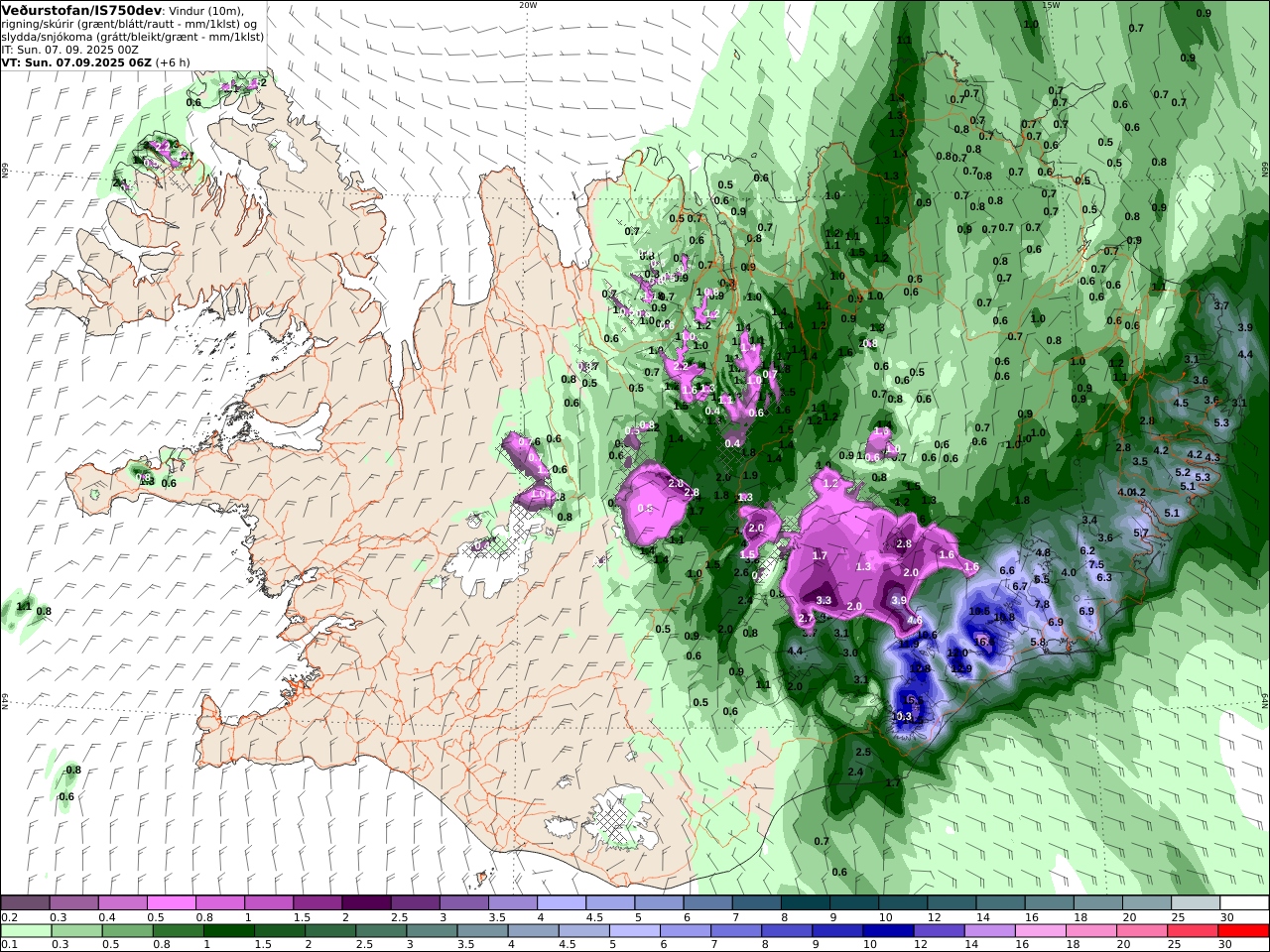Click the valid time 'VT: Sun. 07.09.2025 06Z'
This screenshot has height=952, width=1270.
coord(76,61)
